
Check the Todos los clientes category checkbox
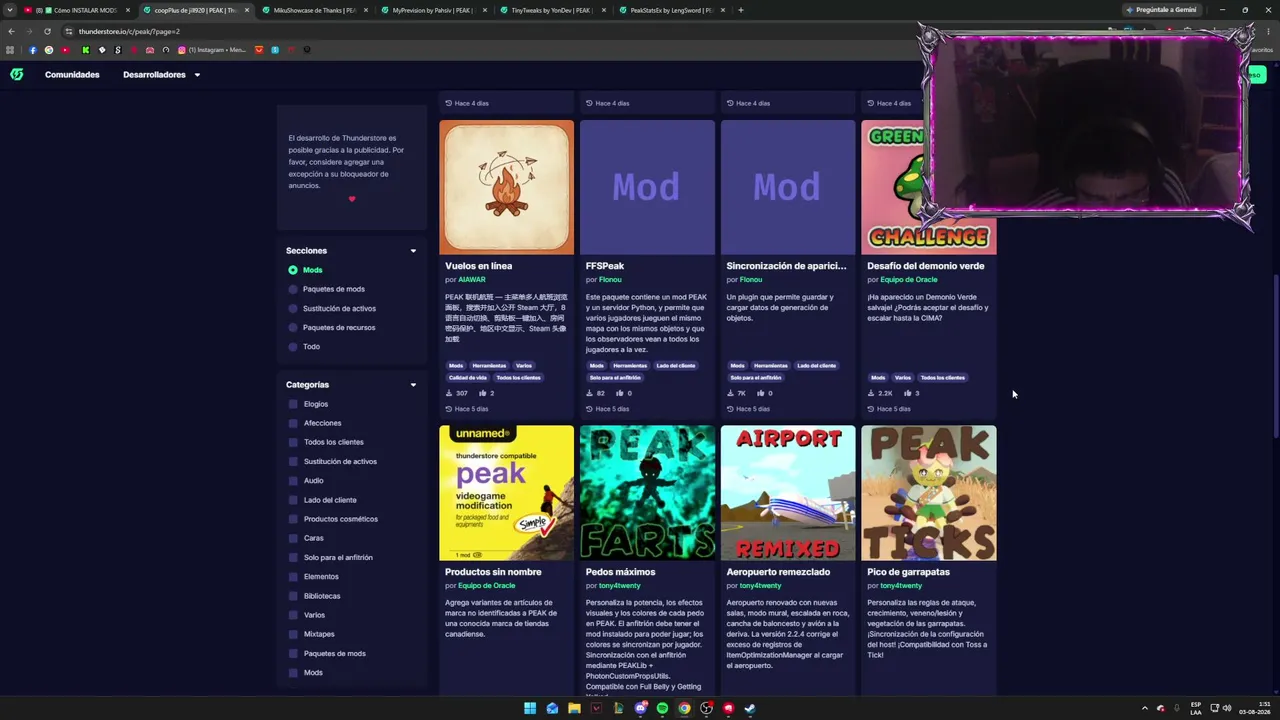click(293, 442)
